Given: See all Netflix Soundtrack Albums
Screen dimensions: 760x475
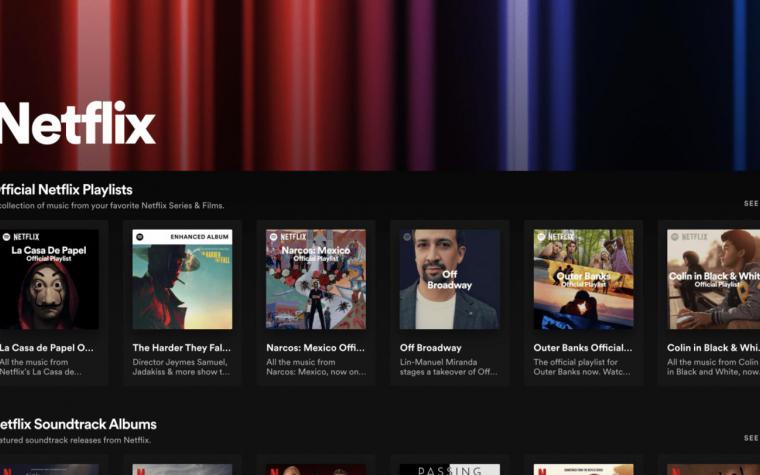Looking at the screenshot, I should [x=752, y=438].
